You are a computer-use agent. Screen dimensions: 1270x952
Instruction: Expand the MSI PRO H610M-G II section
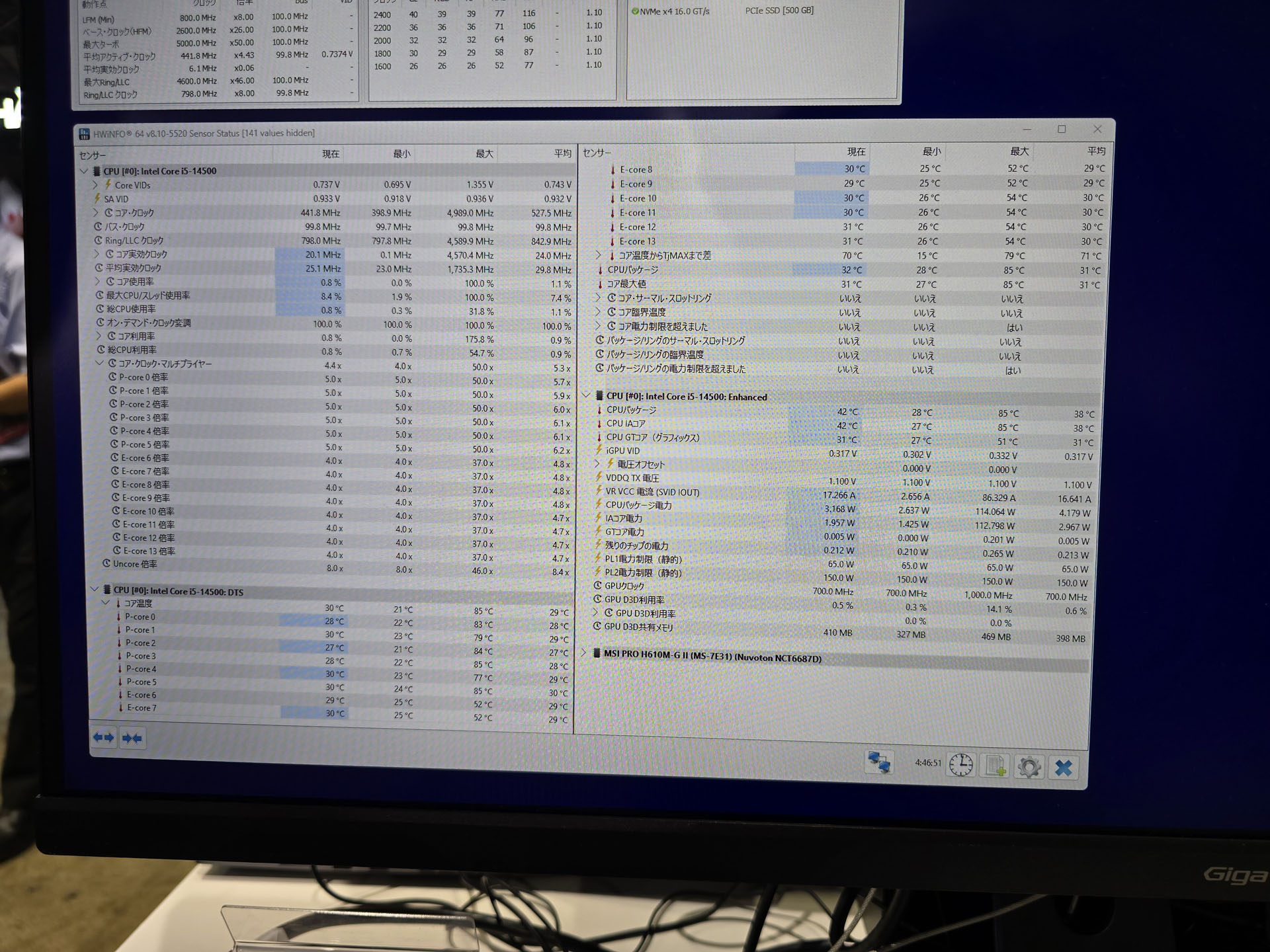584,653
